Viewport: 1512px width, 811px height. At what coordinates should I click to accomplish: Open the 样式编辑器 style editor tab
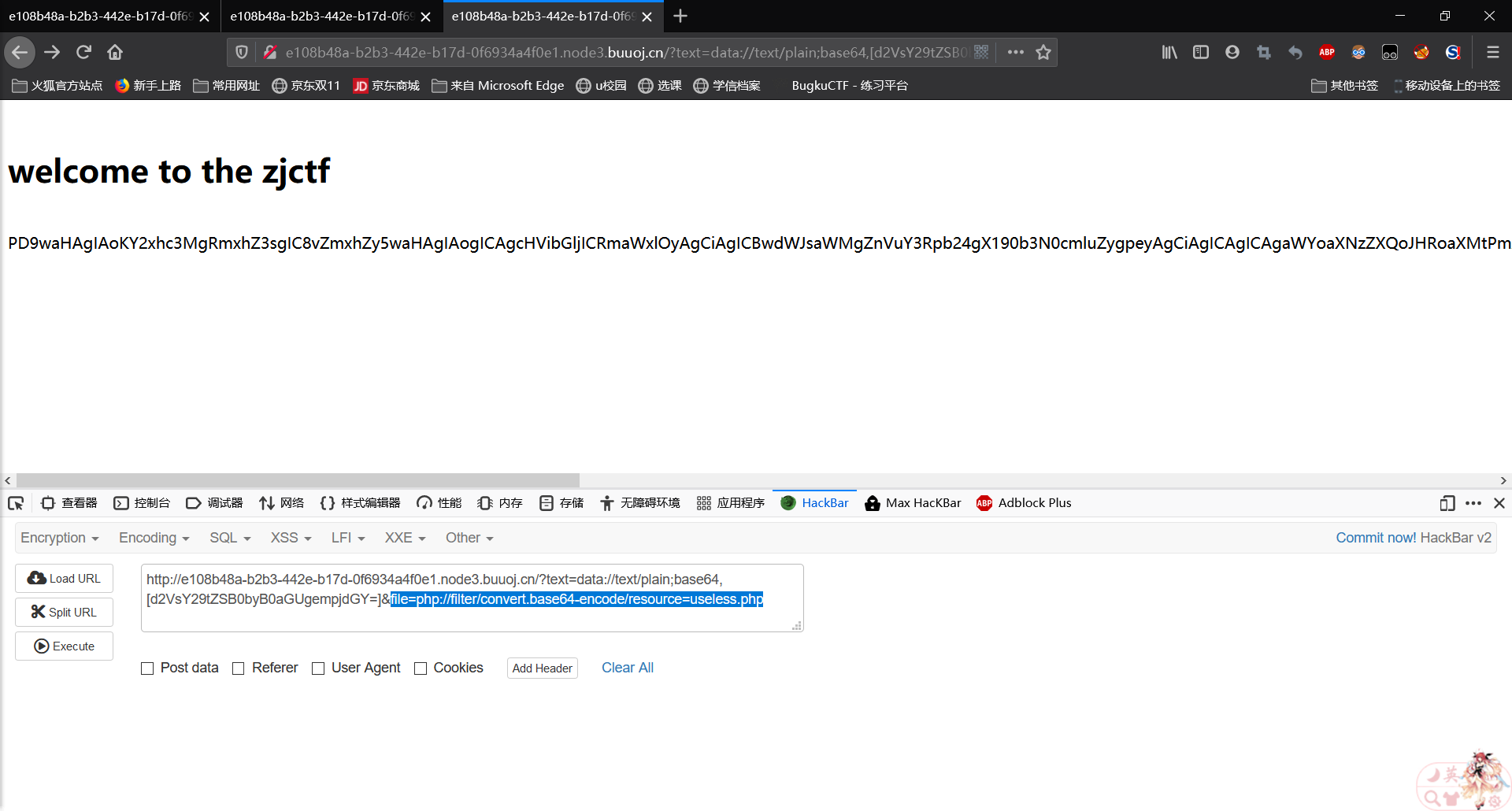pos(360,503)
